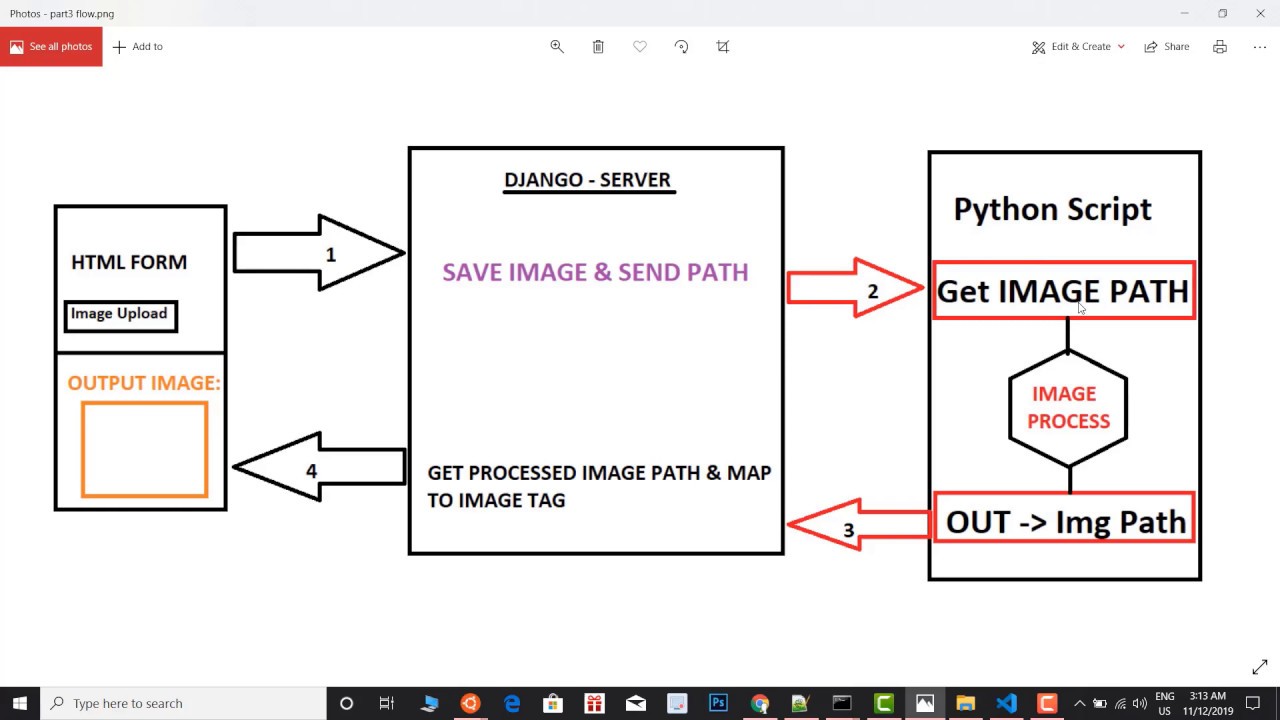
Task: Click the battery status tray icon
Action: coord(1099,703)
